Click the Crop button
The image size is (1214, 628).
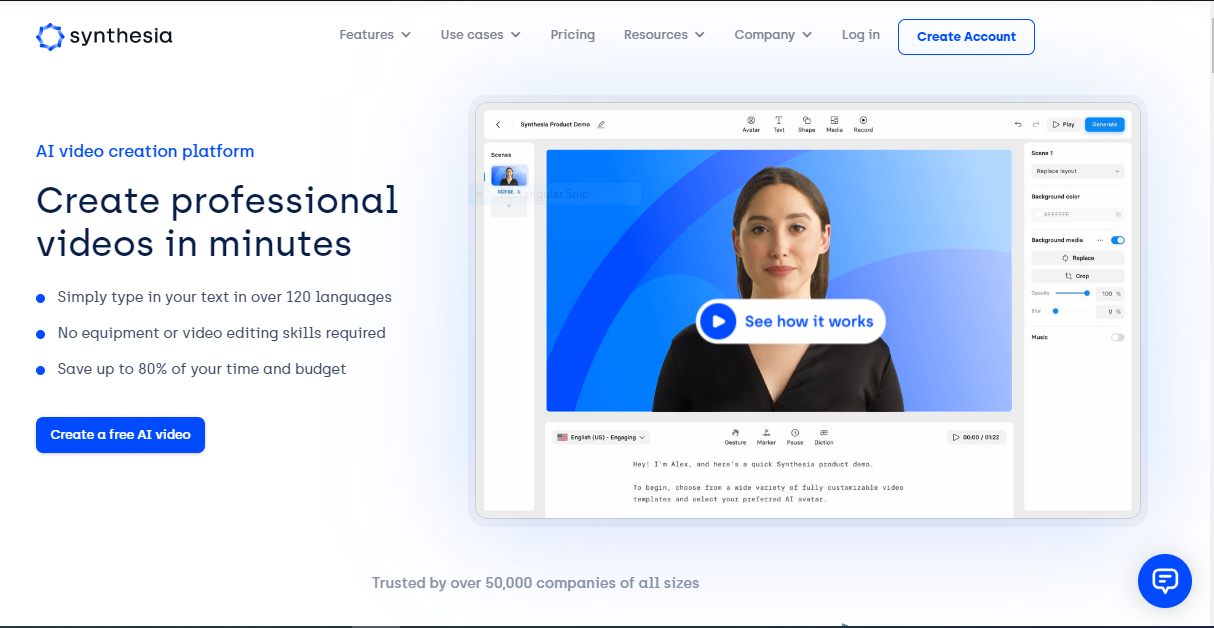1077,276
